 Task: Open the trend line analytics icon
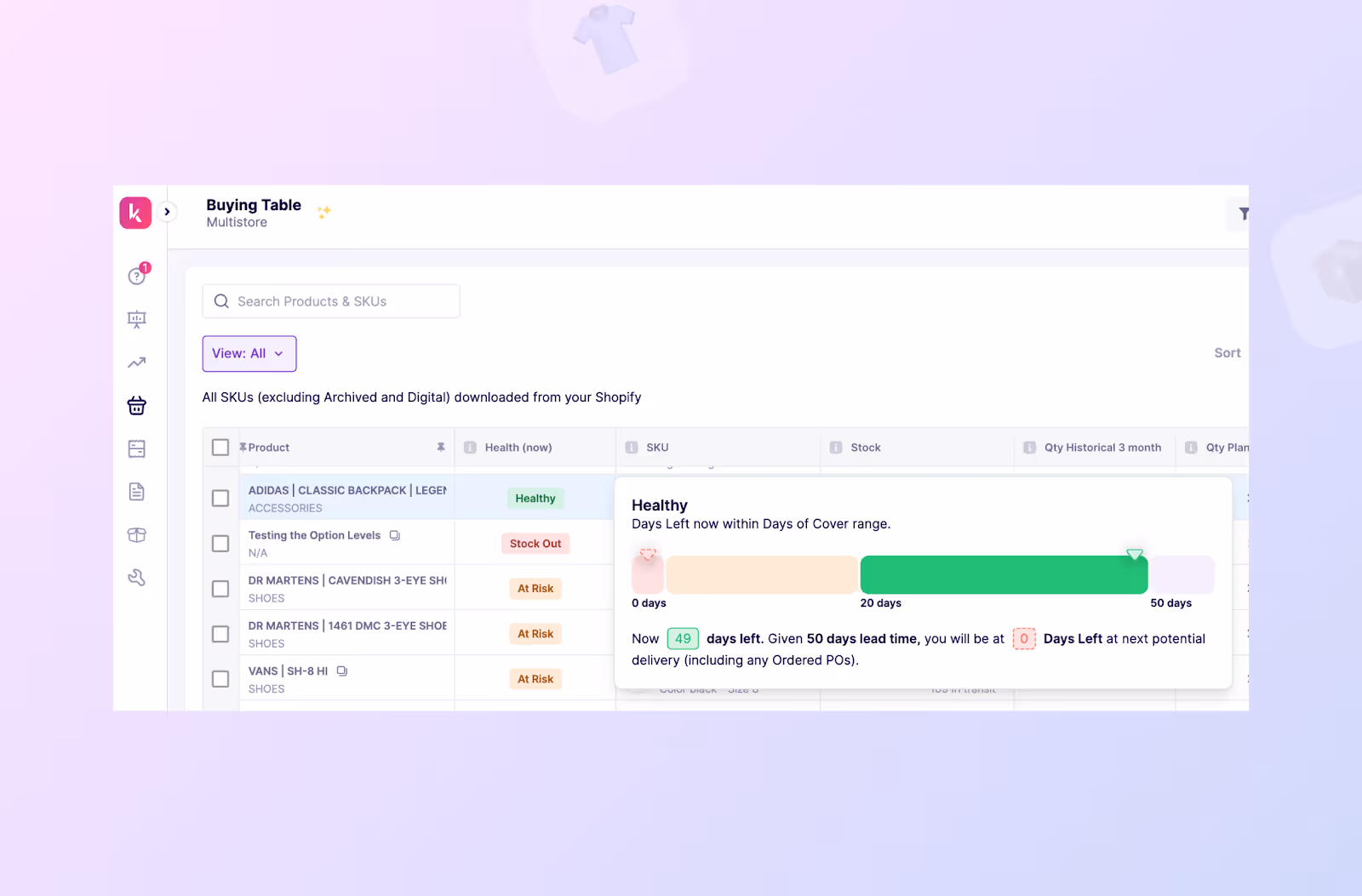click(137, 362)
